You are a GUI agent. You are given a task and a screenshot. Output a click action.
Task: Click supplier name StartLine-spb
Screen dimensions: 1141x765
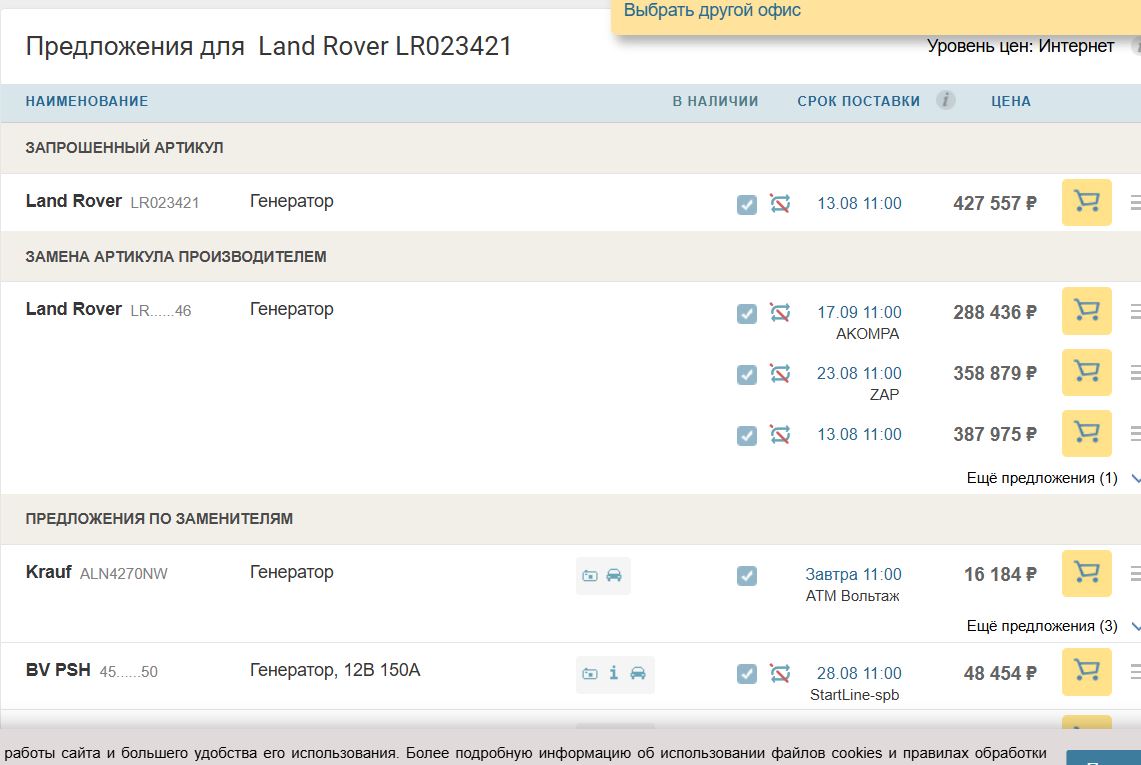pyautogui.click(x=854, y=694)
